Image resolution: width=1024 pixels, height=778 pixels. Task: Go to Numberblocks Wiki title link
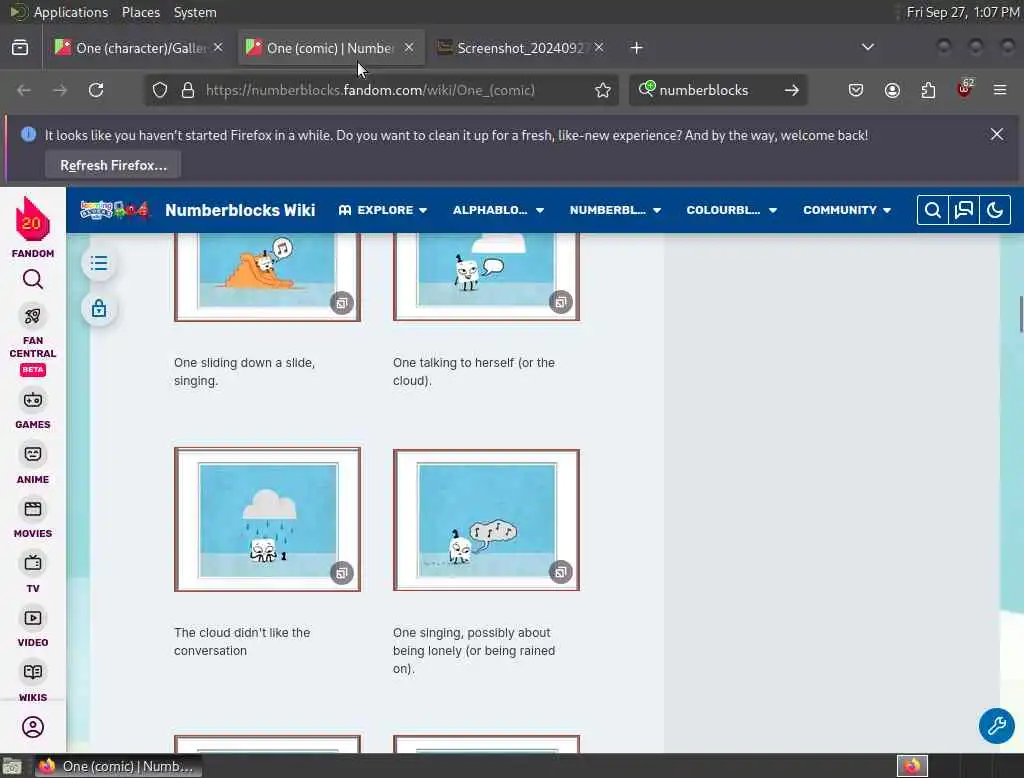(x=240, y=210)
